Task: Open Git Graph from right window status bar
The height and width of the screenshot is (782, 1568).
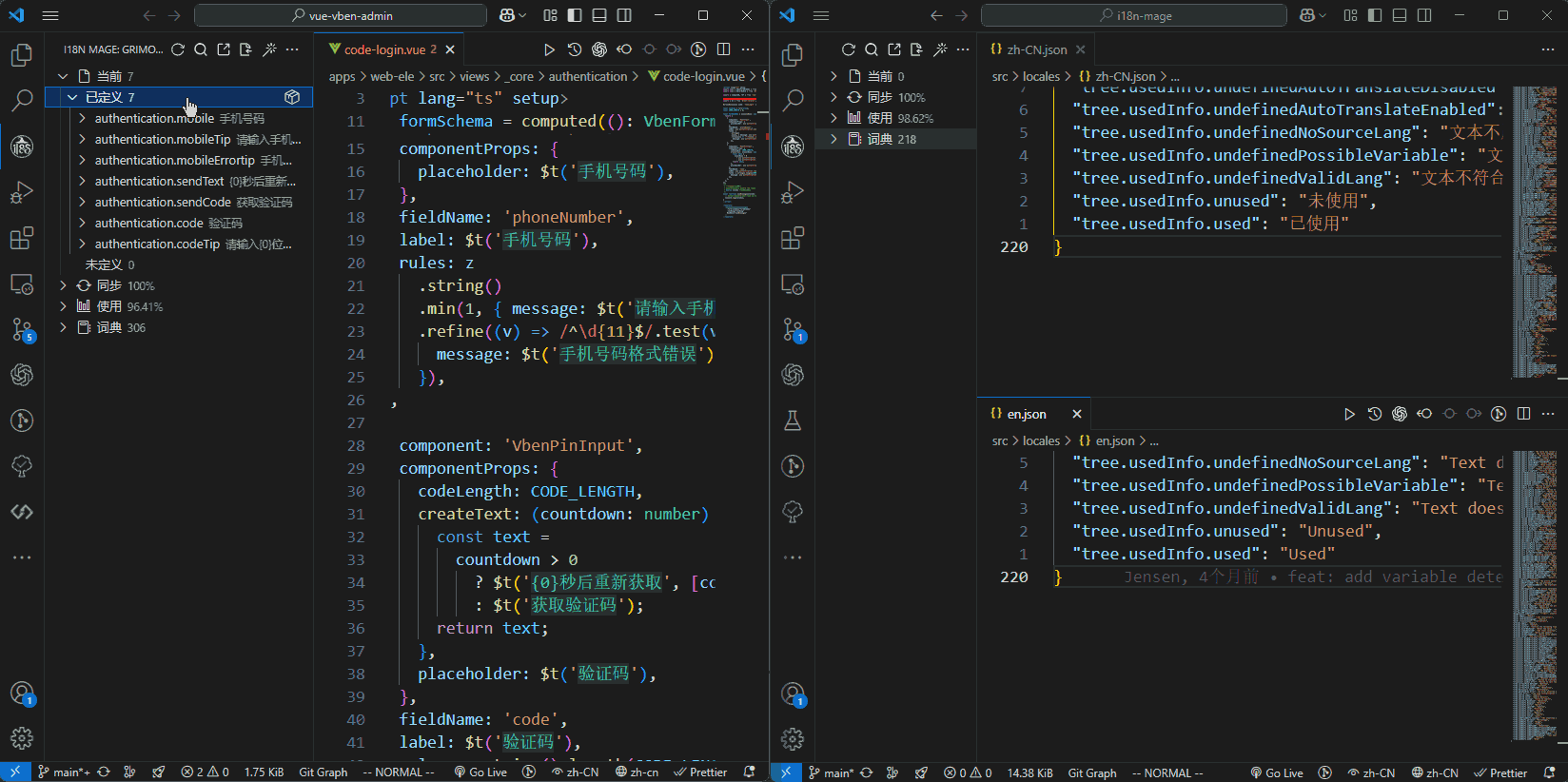Action: pyautogui.click(x=1091, y=772)
